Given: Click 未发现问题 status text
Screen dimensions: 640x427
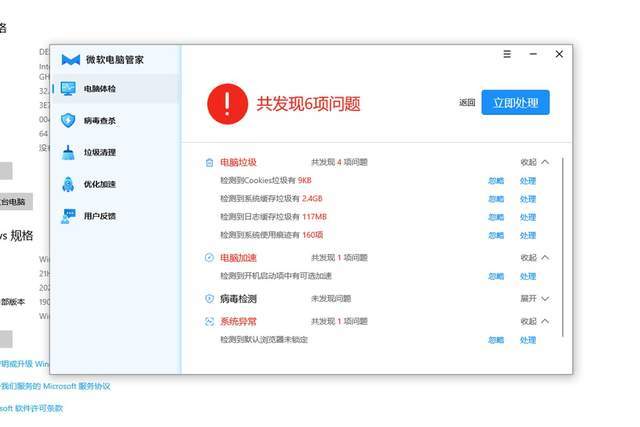Looking at the screenshot, I should click(331, 299).
